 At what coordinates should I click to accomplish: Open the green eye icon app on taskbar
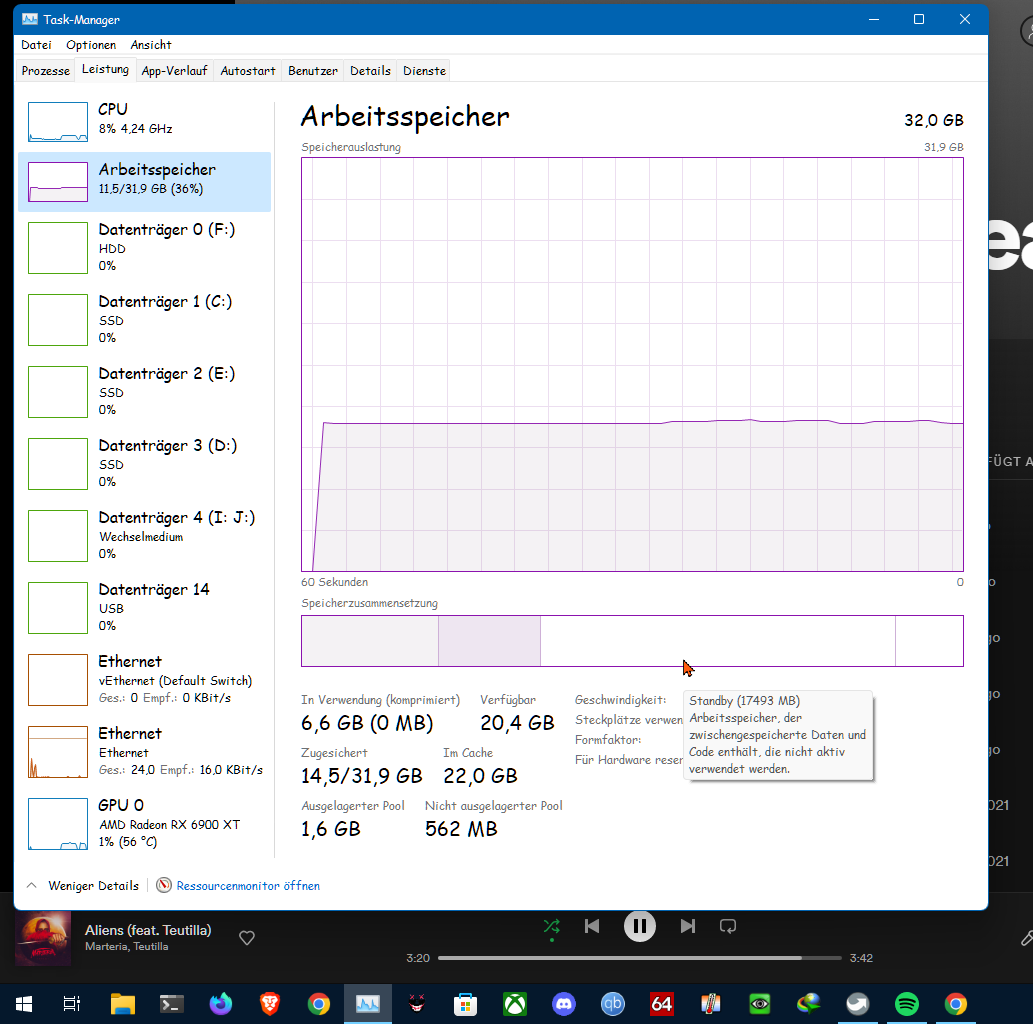(760, 1004)
